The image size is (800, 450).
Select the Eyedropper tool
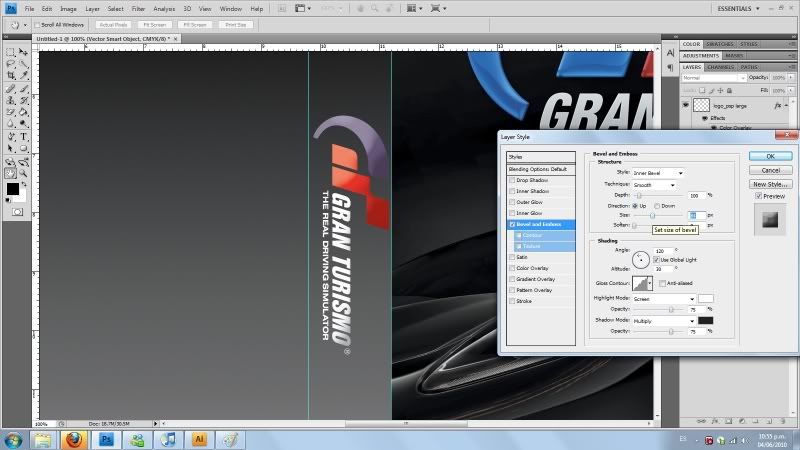point(23,75)
